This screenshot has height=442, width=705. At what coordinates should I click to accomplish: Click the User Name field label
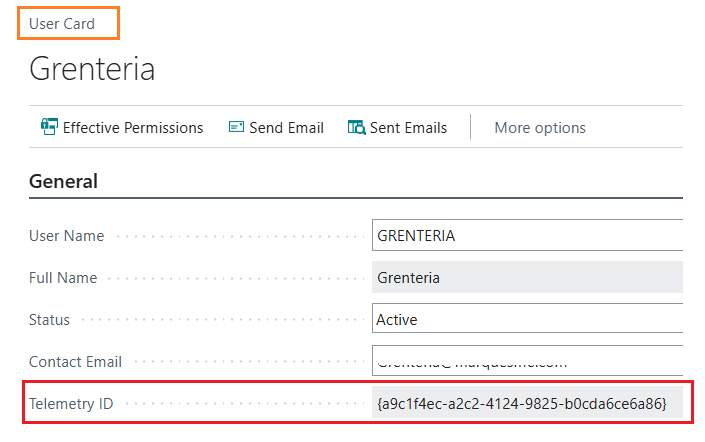point(67,236)
